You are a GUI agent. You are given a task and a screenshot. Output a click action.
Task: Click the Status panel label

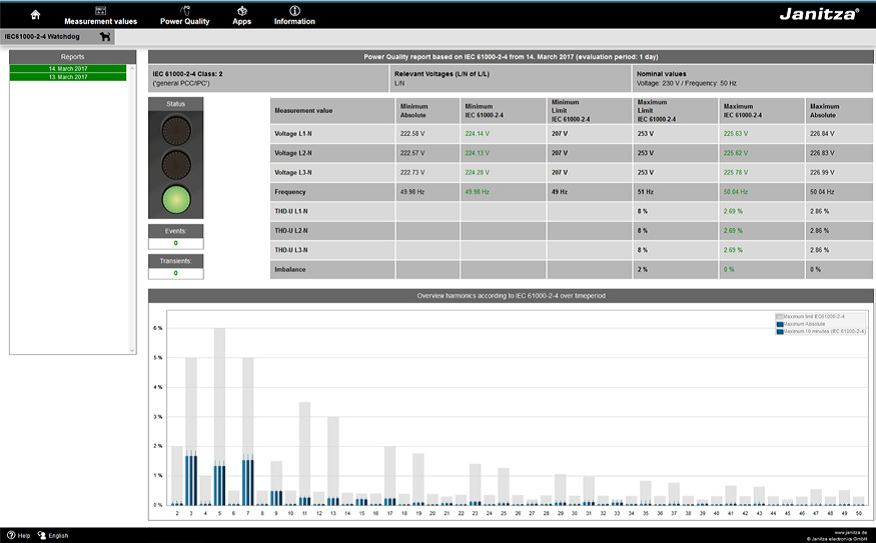(x=175, y=104)
